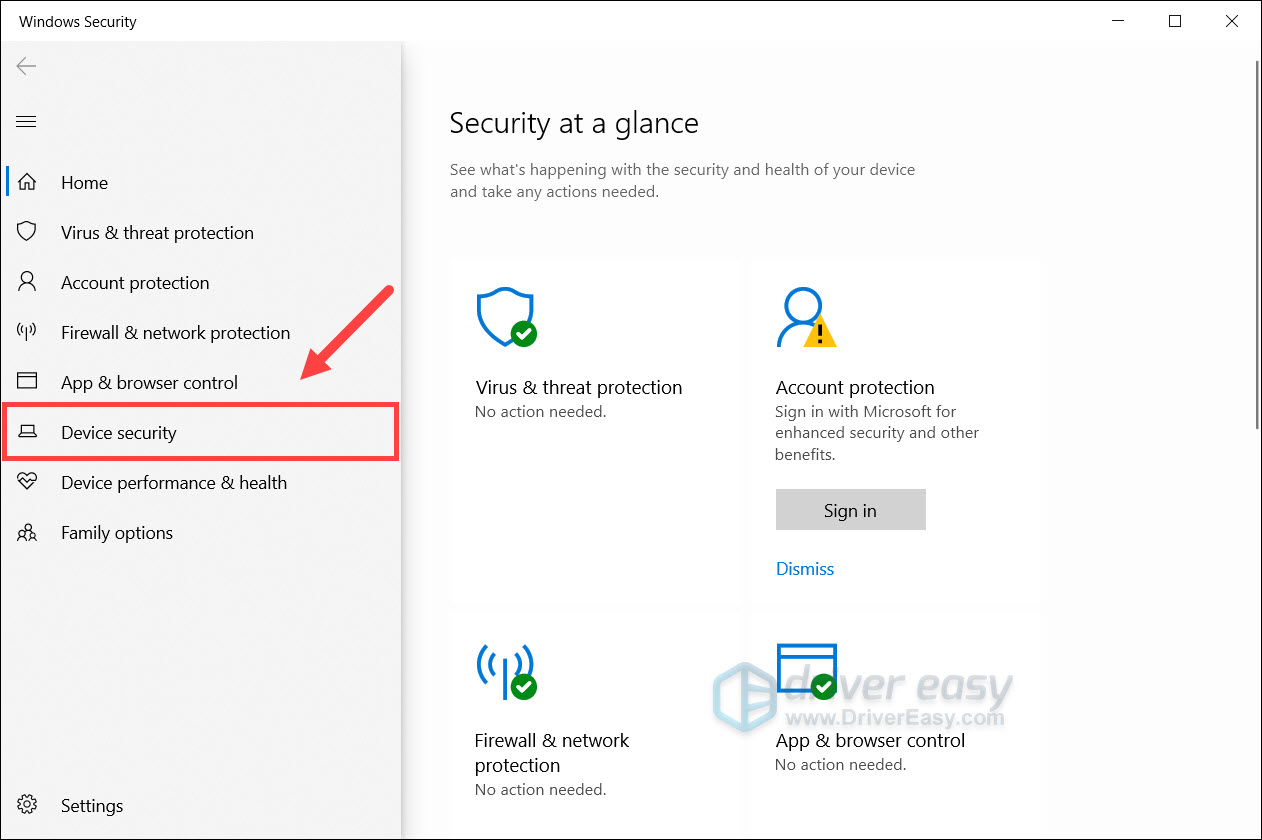The height and width of the screenshot is (840, 1262).
Task: Open the Home sidebar item
Action: 84,183
